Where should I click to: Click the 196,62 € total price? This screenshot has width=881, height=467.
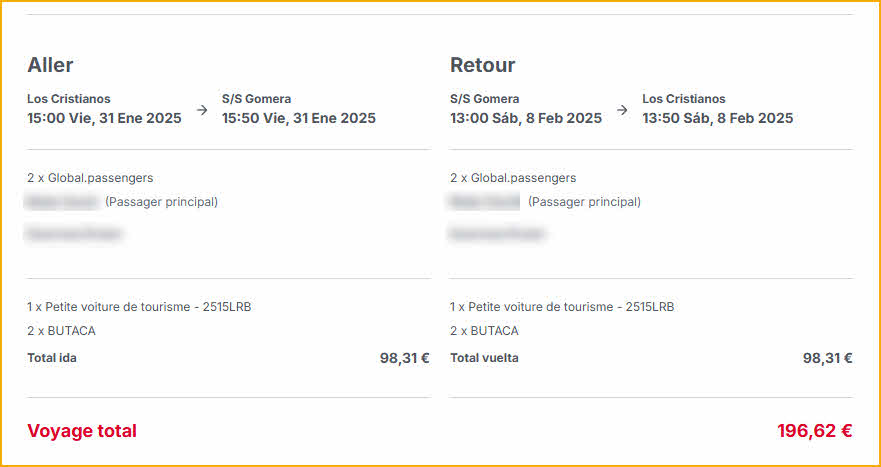click(x=814, y=431)
